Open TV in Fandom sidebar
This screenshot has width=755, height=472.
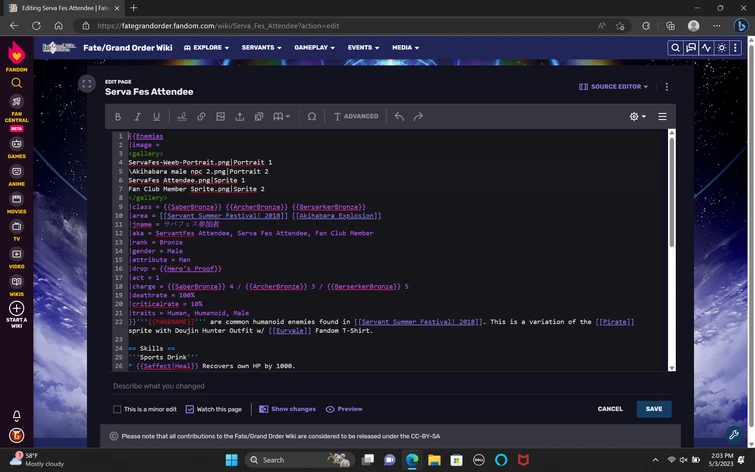point(16,231)
